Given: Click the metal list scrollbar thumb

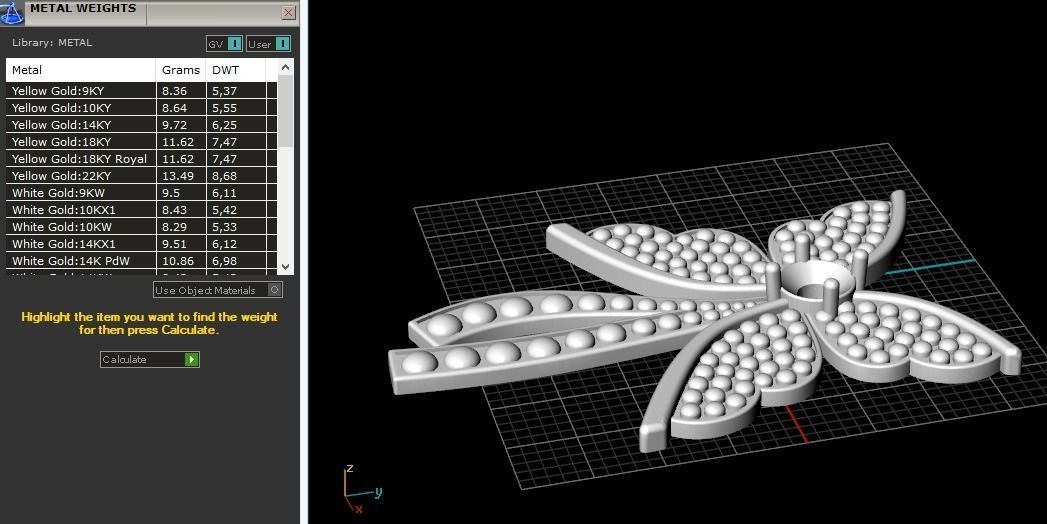Looking at the screenshot, I should point(285,111).
